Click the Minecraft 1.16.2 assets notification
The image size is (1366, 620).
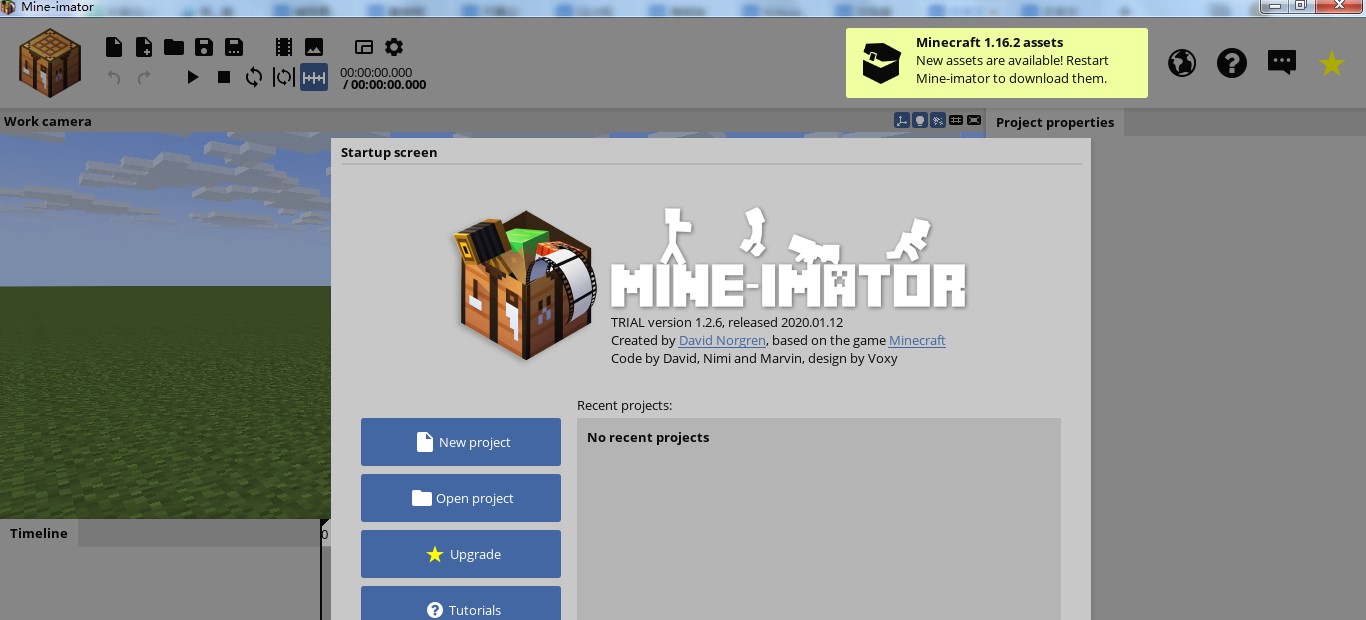[x=997, y=63]
